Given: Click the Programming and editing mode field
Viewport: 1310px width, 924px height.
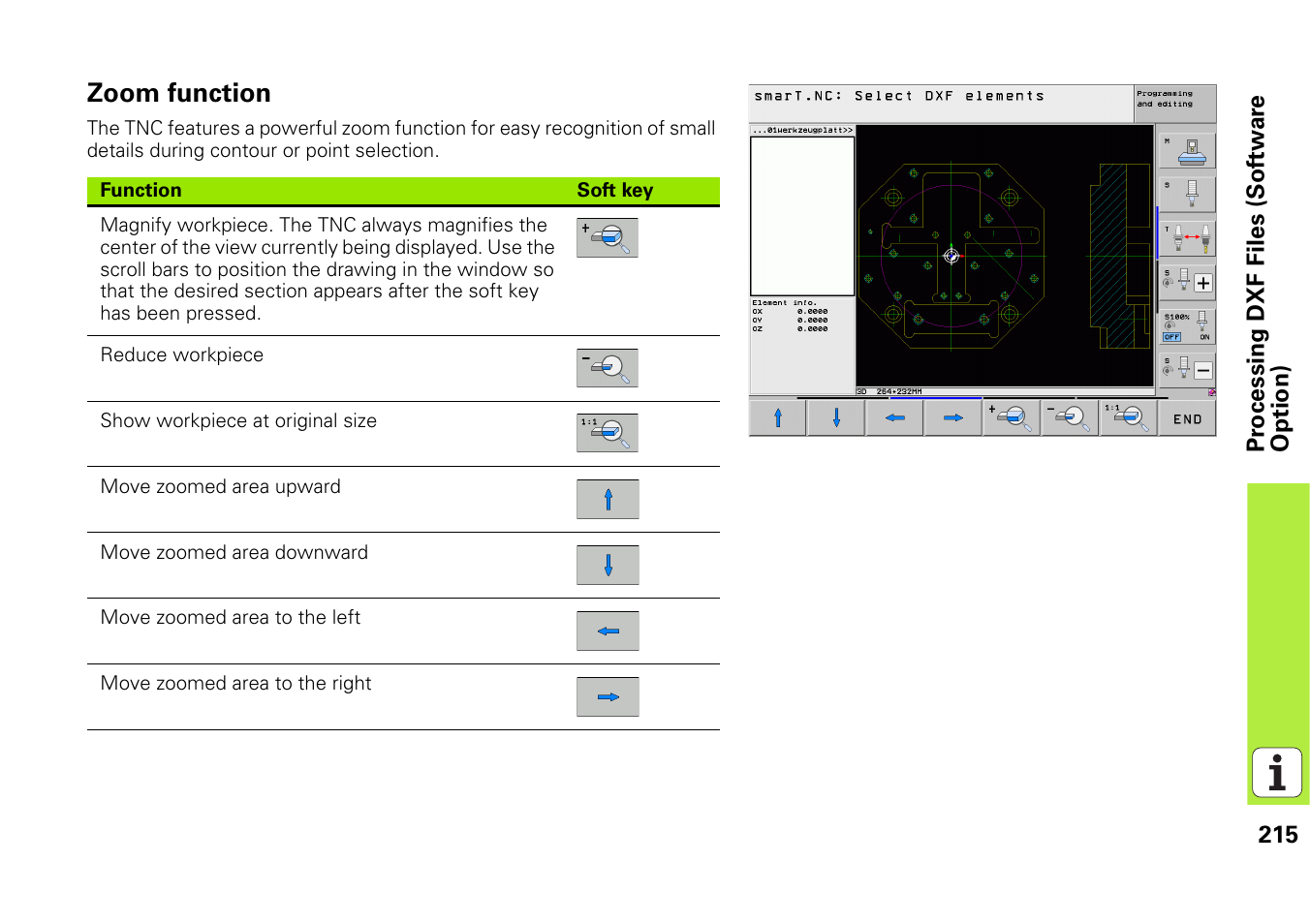Looking at the screenshot, I should 1174,103.
